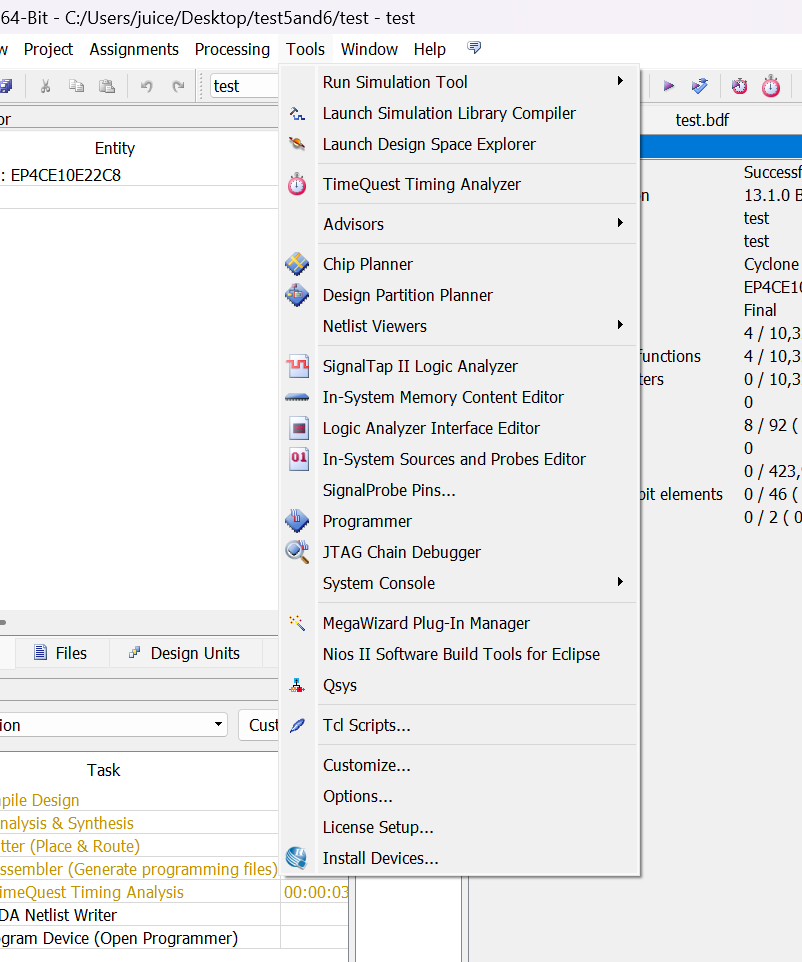802x962 pixels.
Task: Click the TimeQuest Timing Analyzer stopwatch icon in menu
Action: point(297,184)
